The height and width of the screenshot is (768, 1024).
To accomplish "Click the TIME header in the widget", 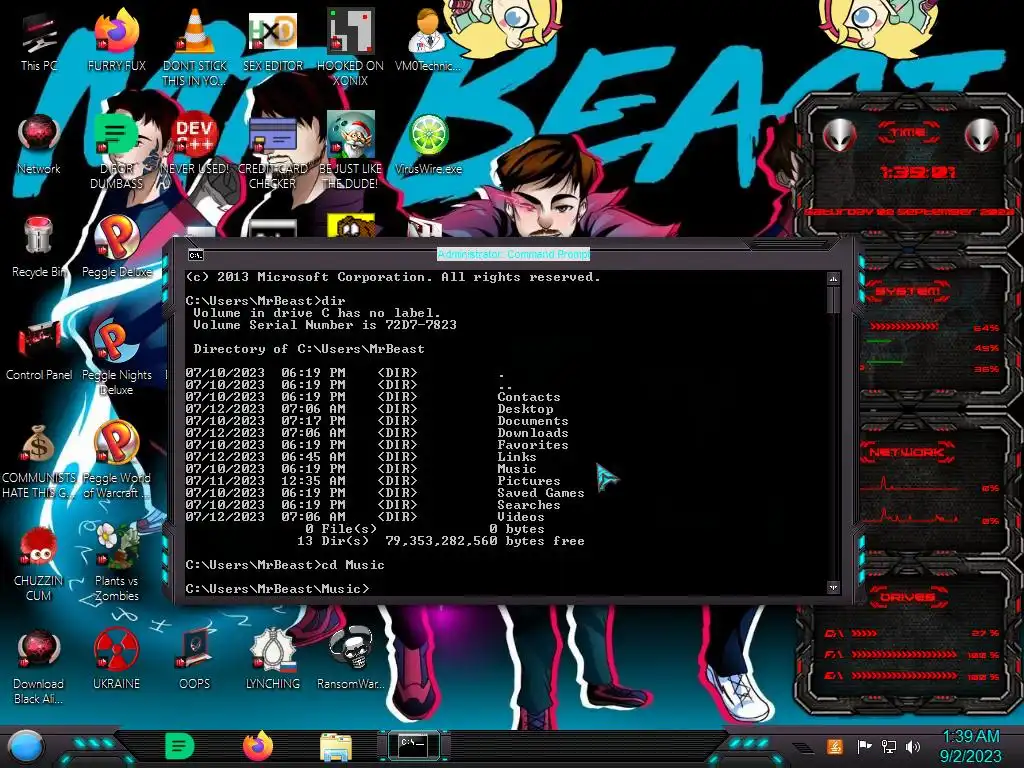I will click(x=908, y=132).
